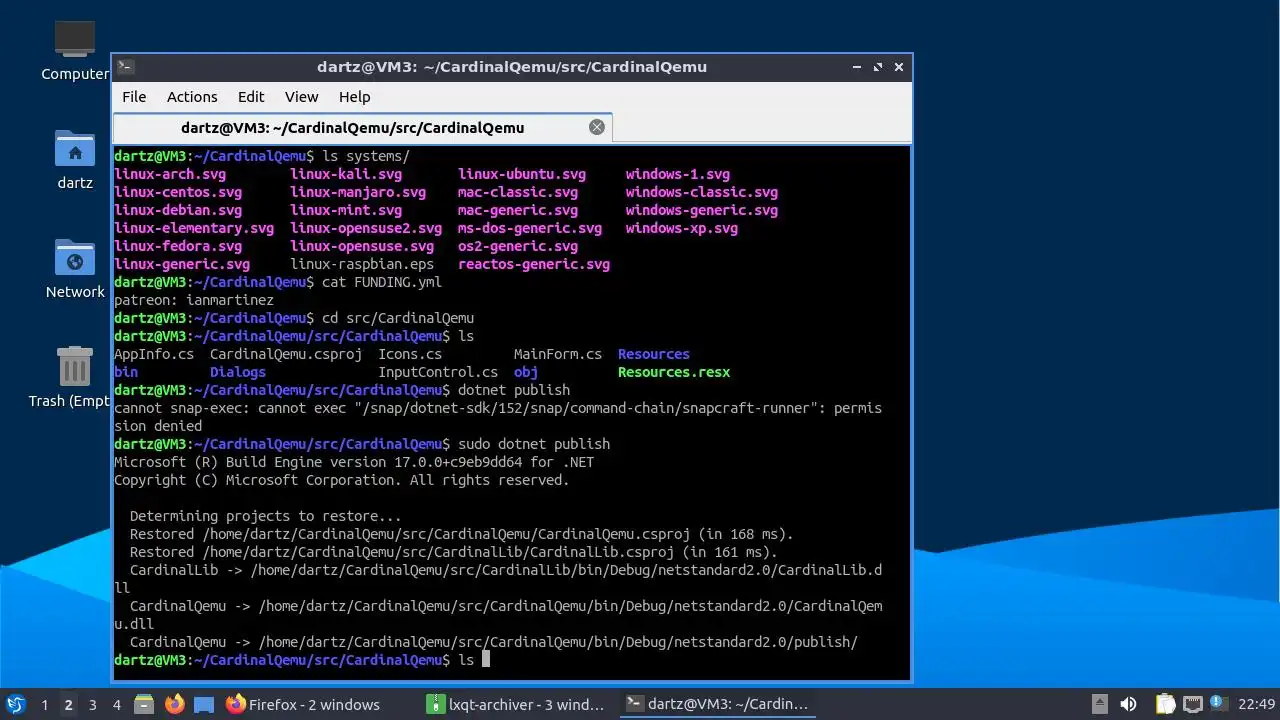Click the 'patreon: ianmartinez' output line
This screenshot has height=720, width=1280.
tap(194, 300)
